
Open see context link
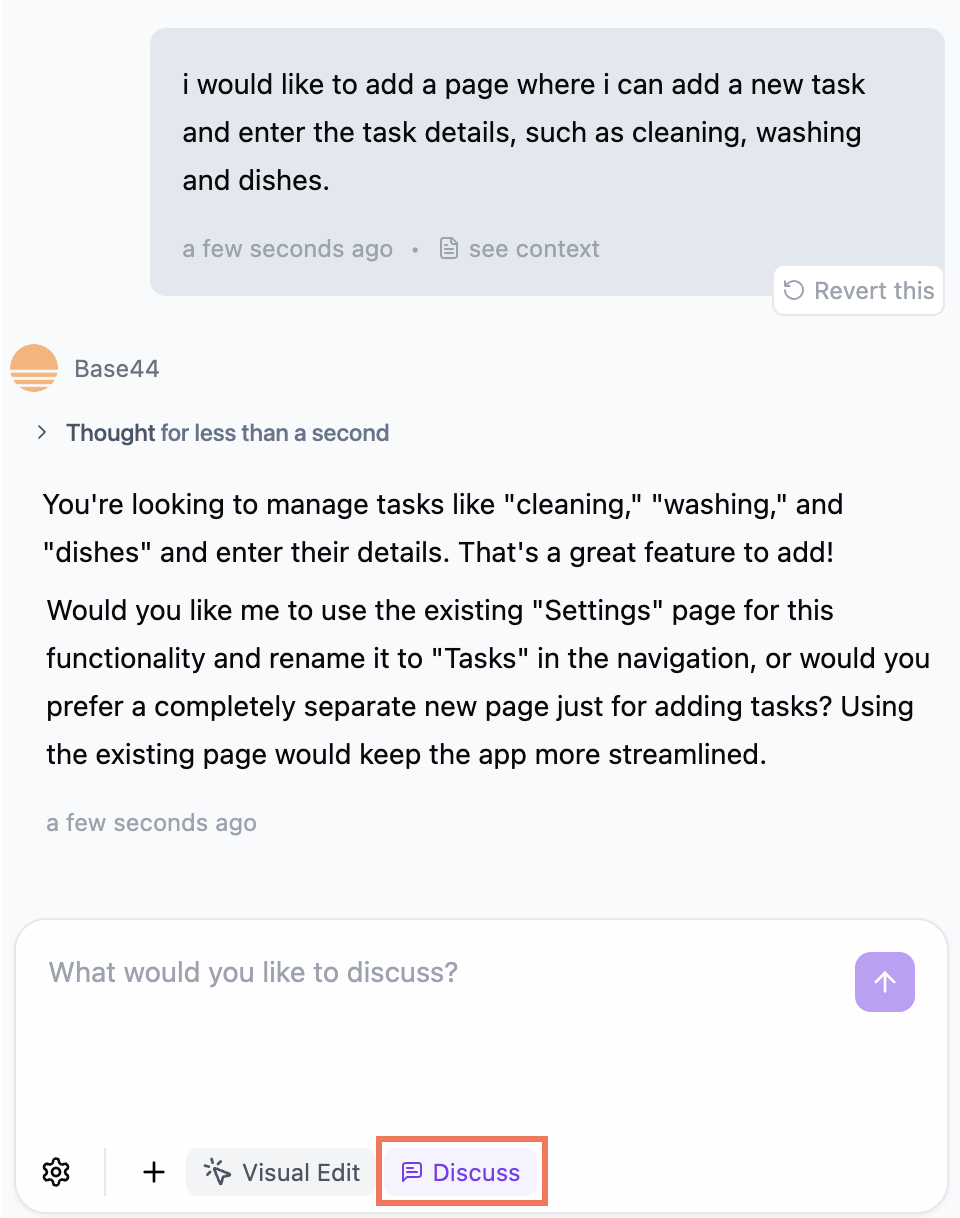pyautogui.click(x=534, y=248)
